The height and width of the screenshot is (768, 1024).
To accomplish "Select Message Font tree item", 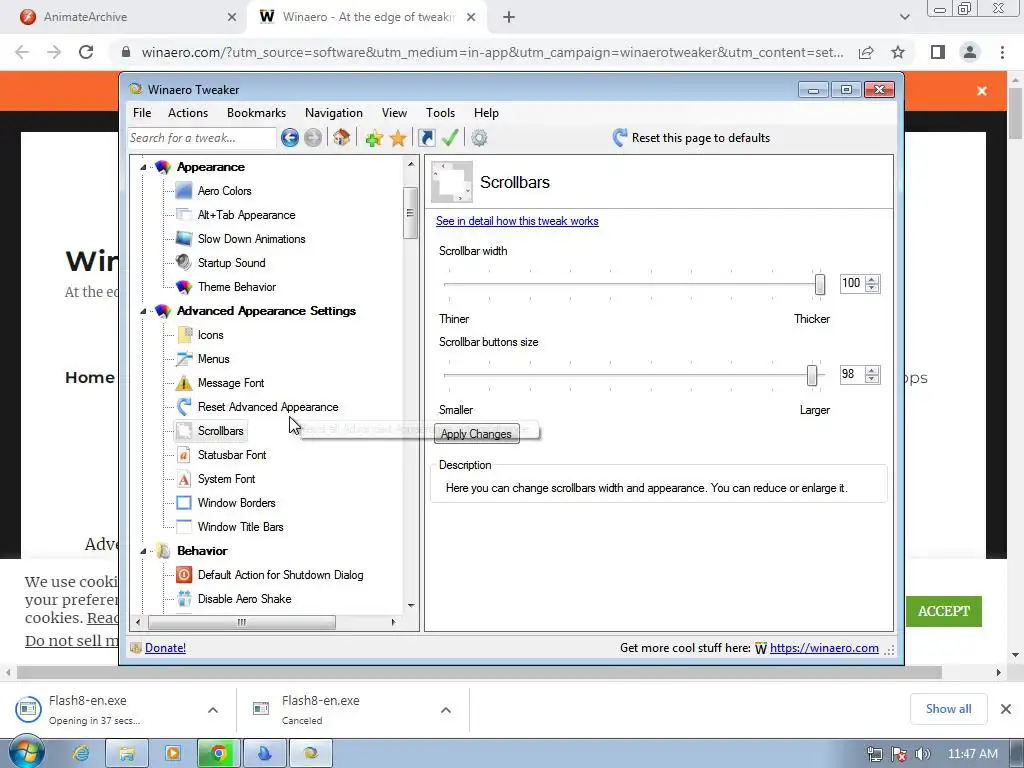I will point(231,383).
